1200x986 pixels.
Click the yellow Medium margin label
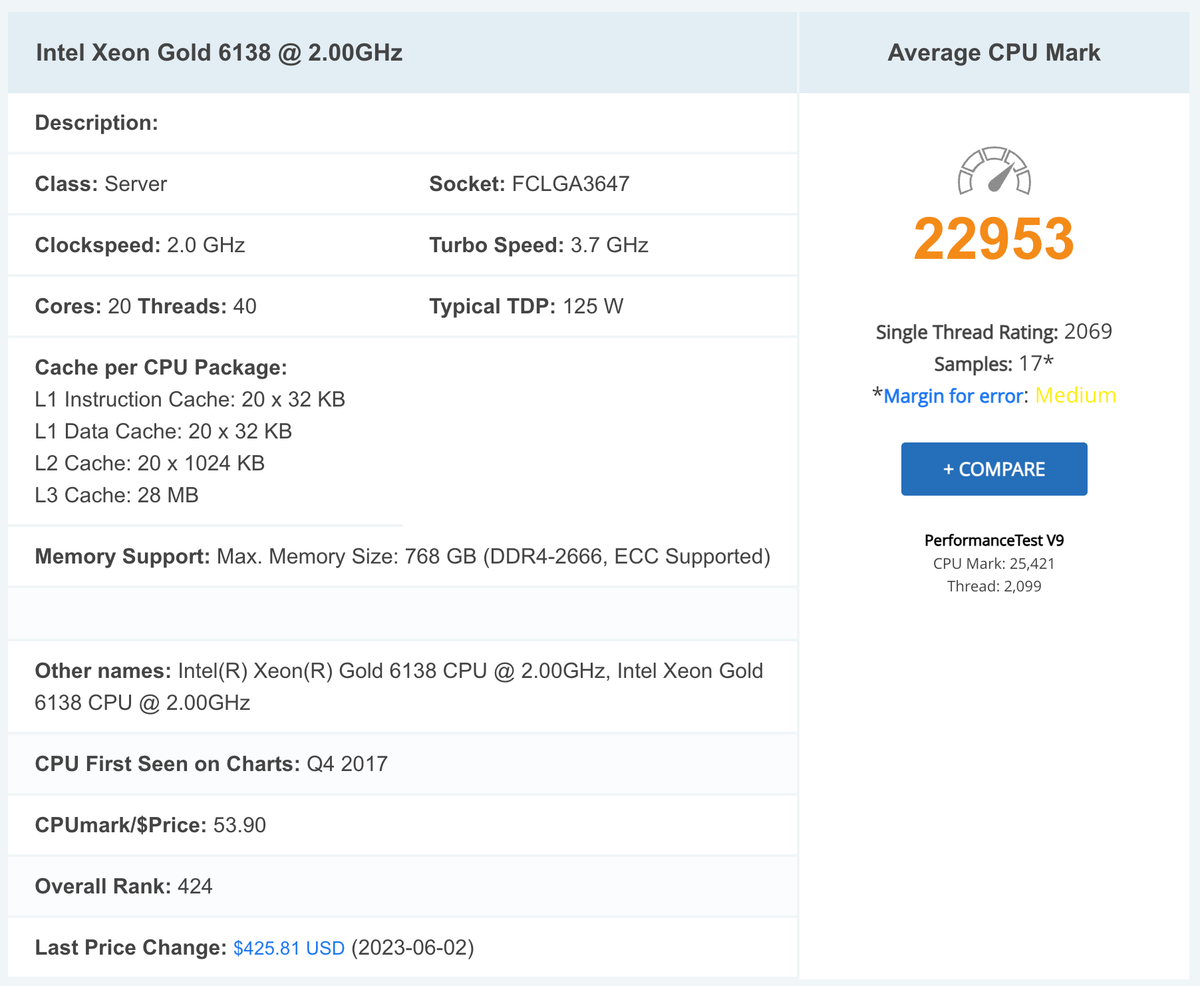pos(1075,396)
